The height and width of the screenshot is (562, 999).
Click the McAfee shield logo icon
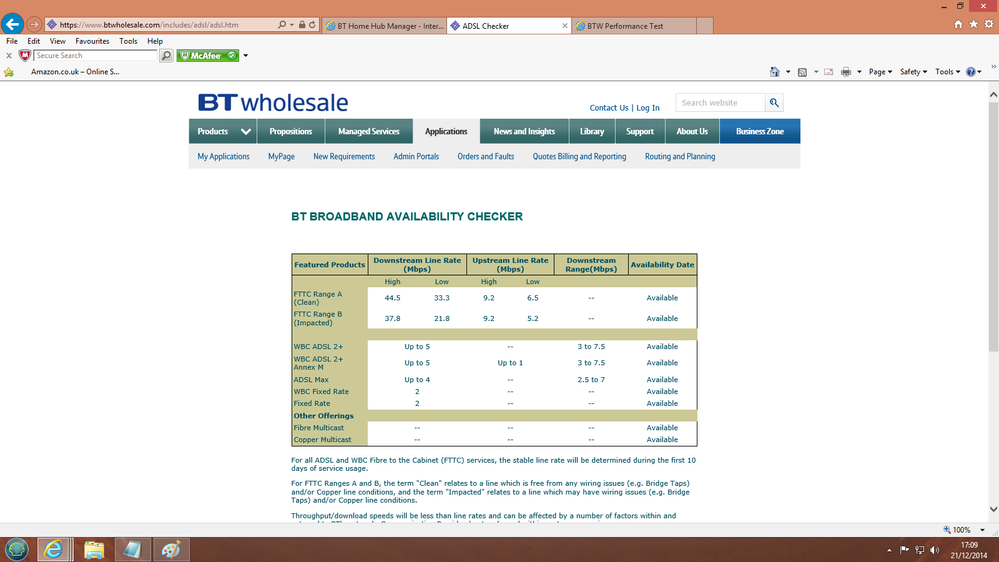pyautogui.click(x=25, y=56)
